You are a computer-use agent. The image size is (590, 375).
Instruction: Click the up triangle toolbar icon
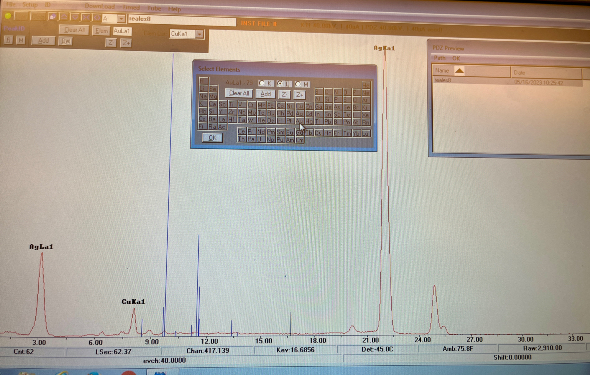(x=64, y=17)
